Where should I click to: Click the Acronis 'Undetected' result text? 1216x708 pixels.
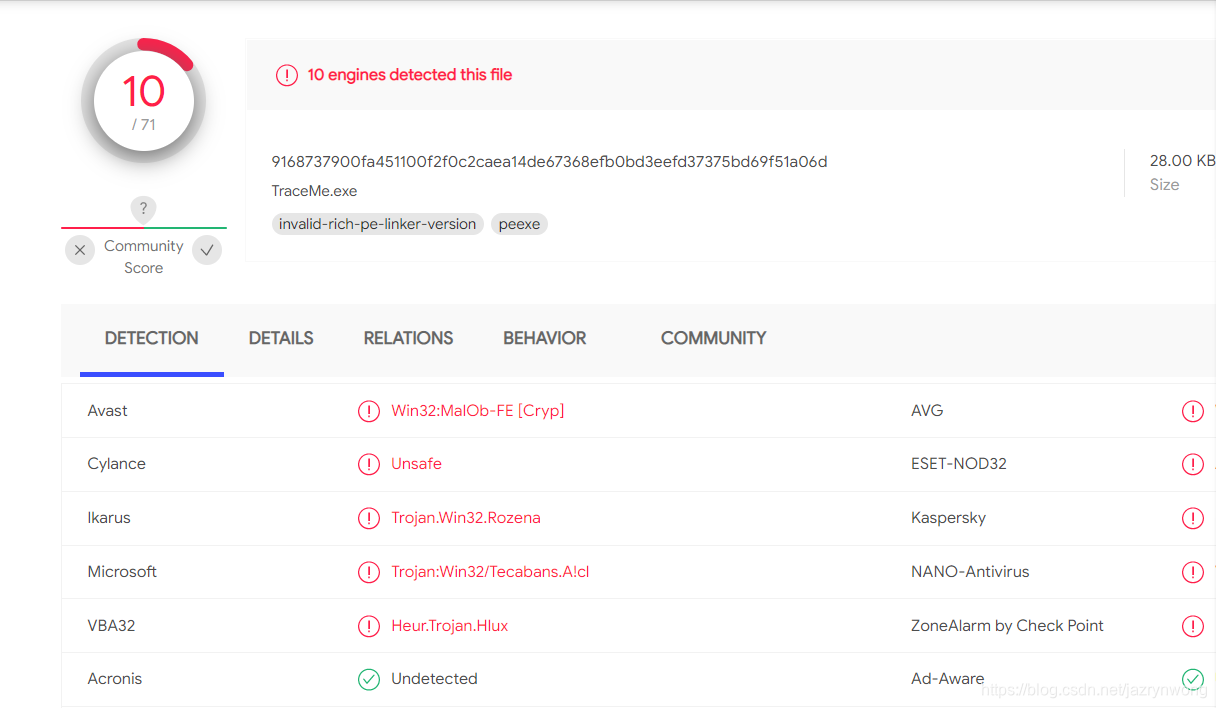(434, 679)
